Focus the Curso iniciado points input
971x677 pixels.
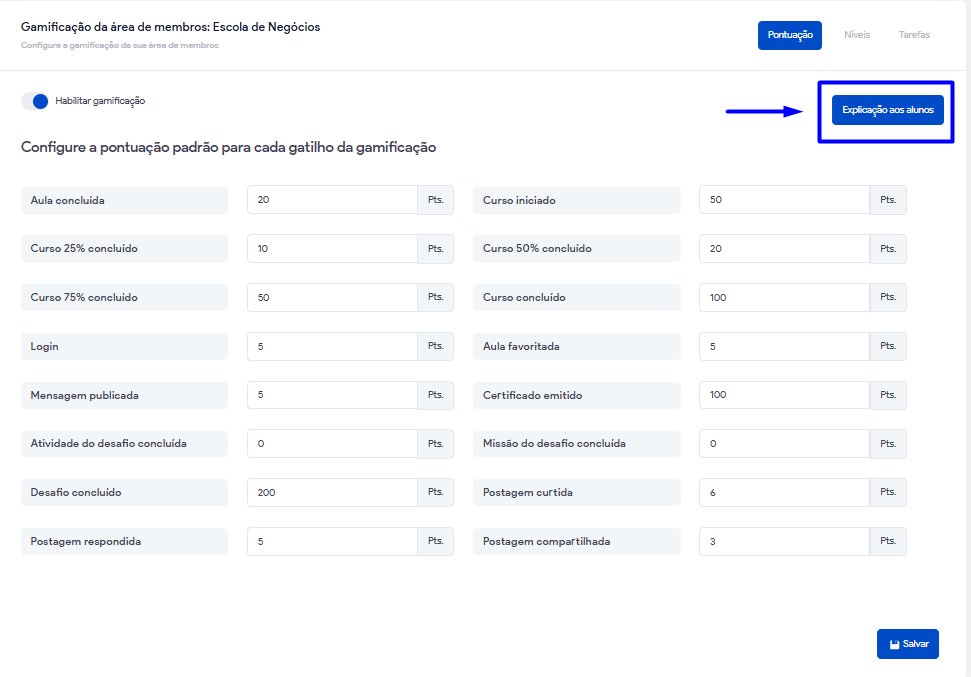pos(784,200)
